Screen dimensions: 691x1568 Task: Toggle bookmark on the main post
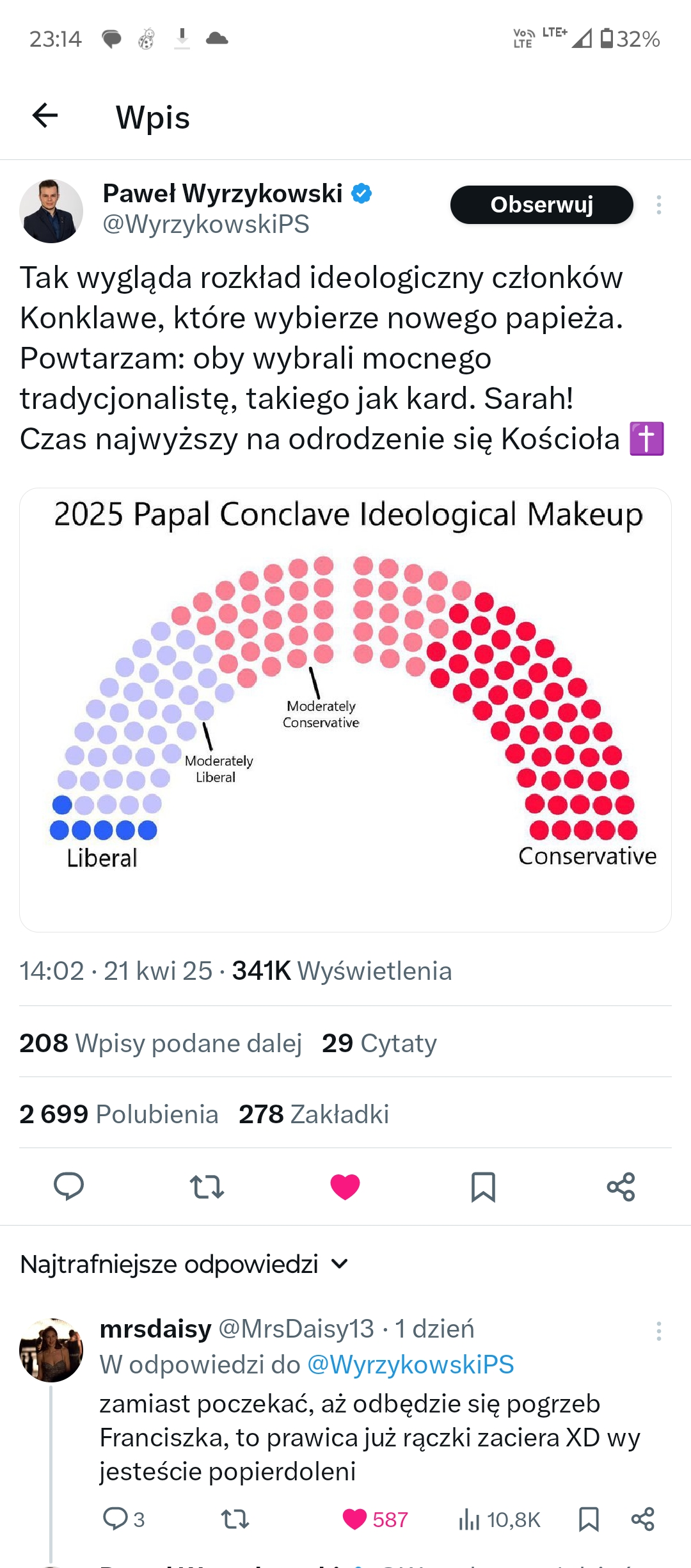483,1187
